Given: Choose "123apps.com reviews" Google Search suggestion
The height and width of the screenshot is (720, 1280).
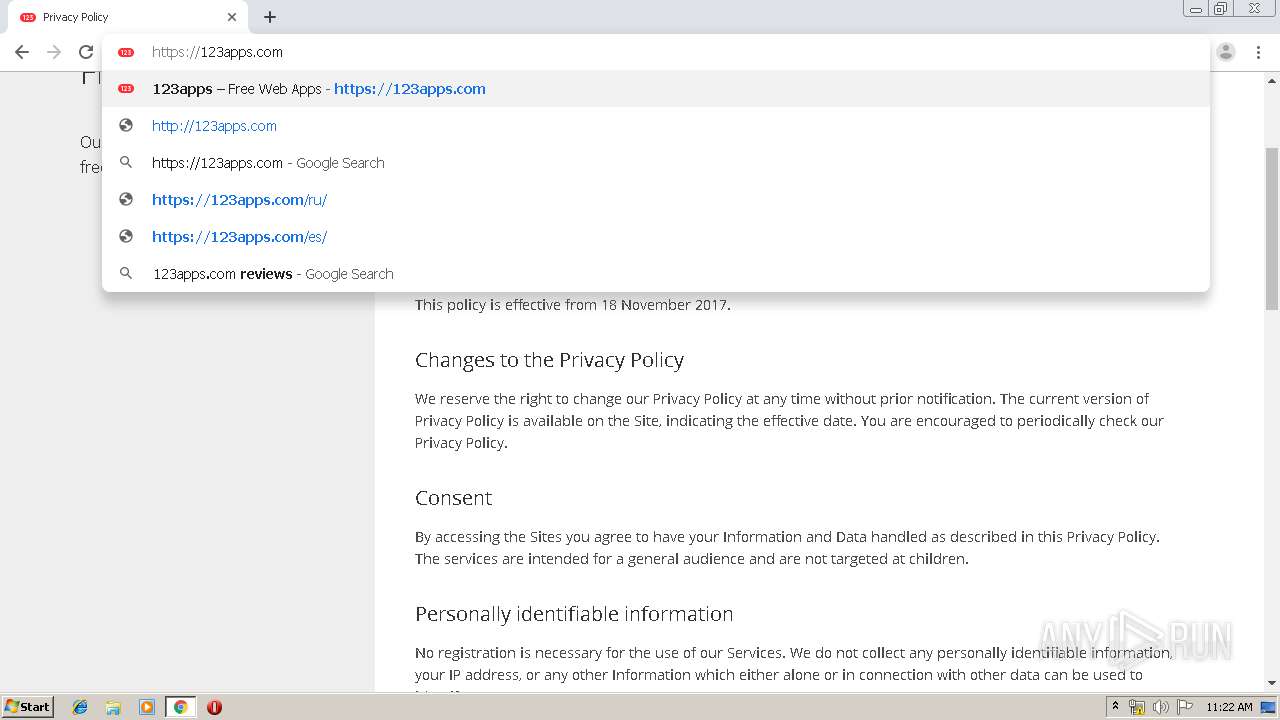Looking at the screenshot, I should click(272, 274).
